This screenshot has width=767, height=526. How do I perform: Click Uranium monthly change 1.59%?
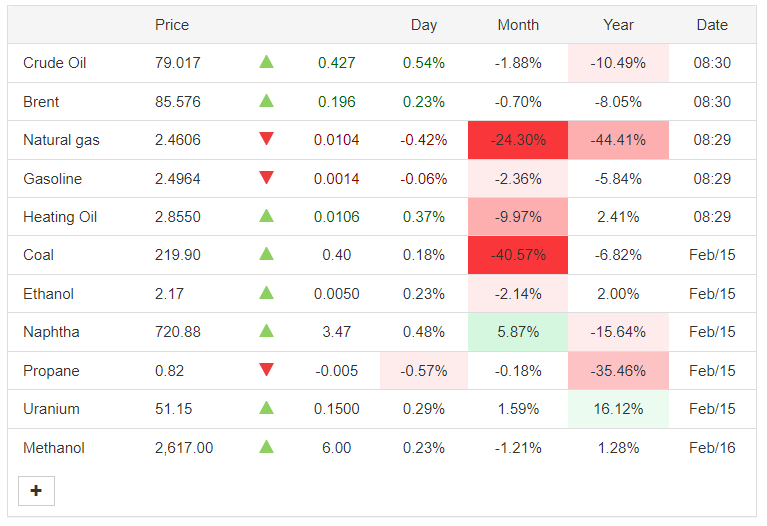click(518, 409)
